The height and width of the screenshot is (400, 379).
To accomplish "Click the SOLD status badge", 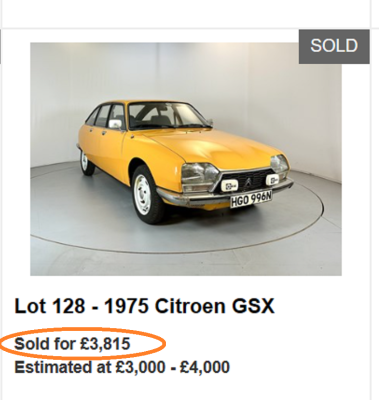I will coord(334,46).
